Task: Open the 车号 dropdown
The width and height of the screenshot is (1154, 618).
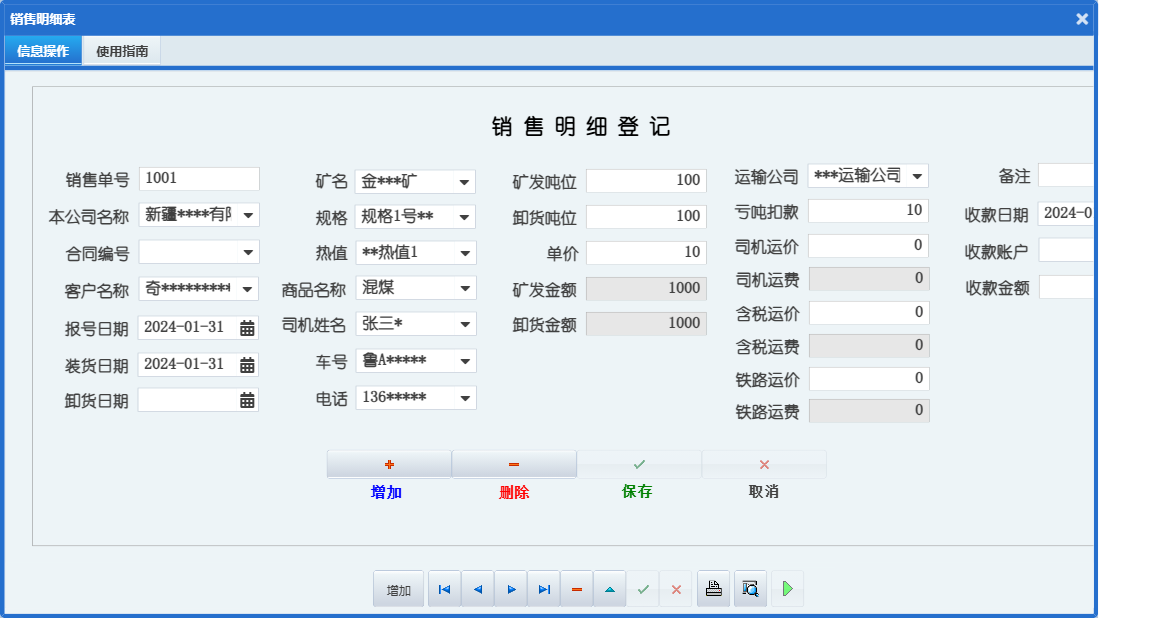Action: tap(464, 360)
